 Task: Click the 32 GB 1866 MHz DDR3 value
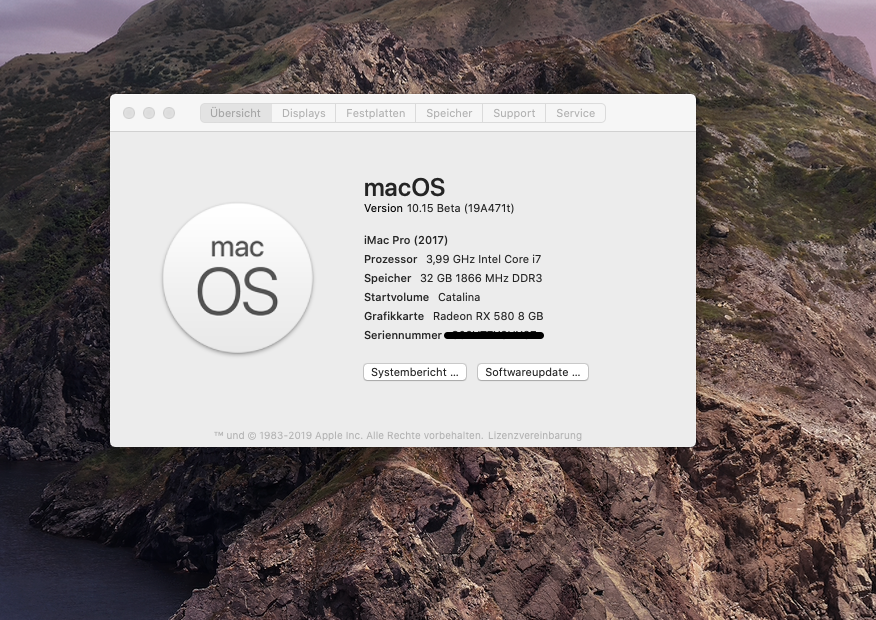pos(481,278)
